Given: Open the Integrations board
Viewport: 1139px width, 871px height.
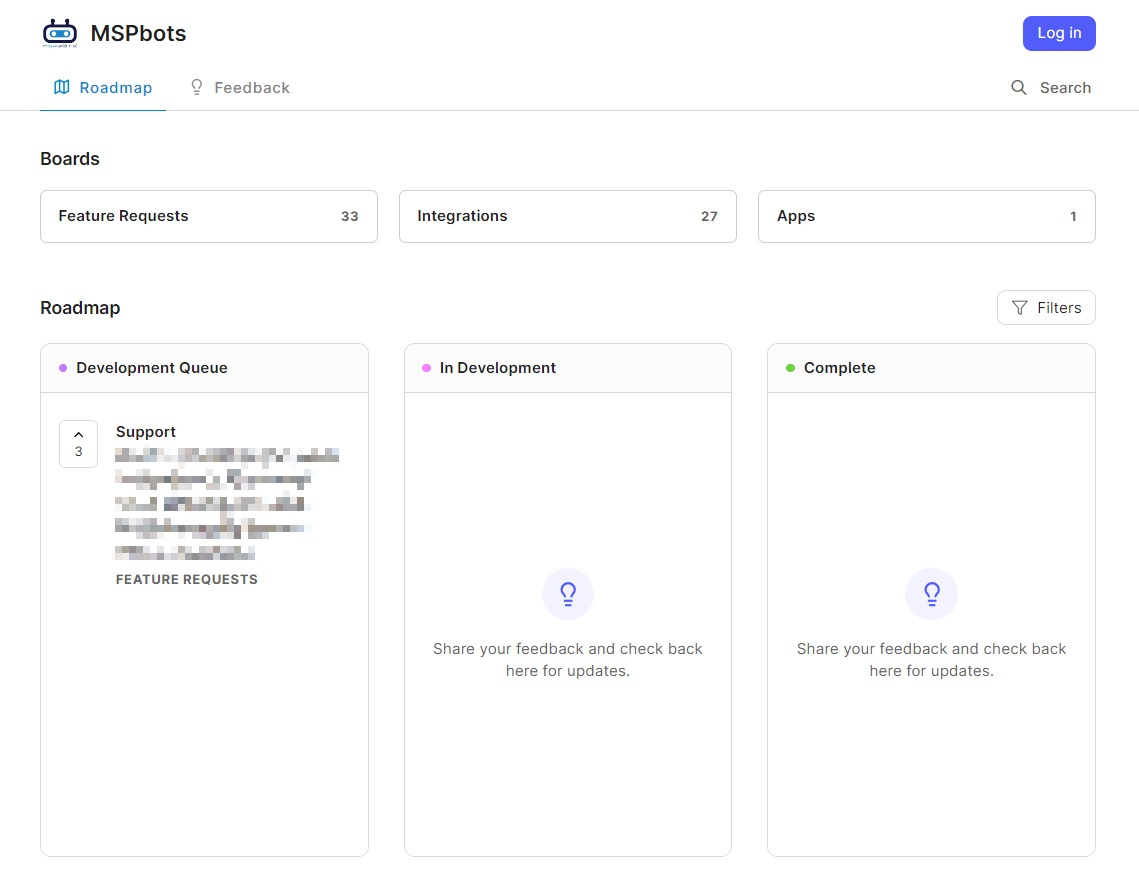Looking at the screenshot, I should (x=567, y=216).
